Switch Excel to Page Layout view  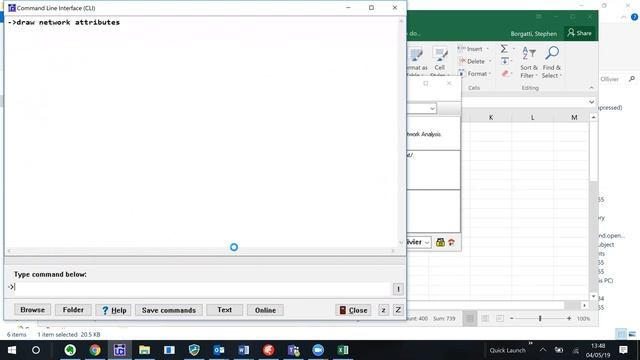(485, 318)
